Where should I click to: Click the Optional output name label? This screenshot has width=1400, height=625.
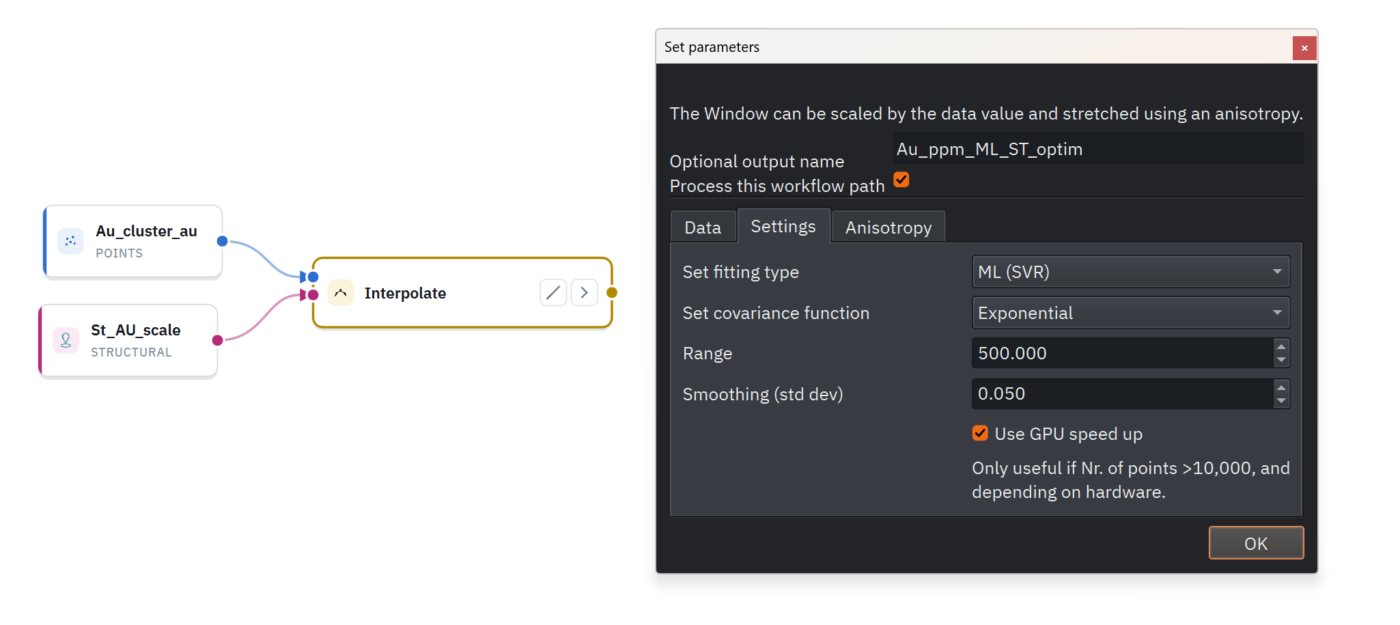pyautogui.click(x=757, y=161)
